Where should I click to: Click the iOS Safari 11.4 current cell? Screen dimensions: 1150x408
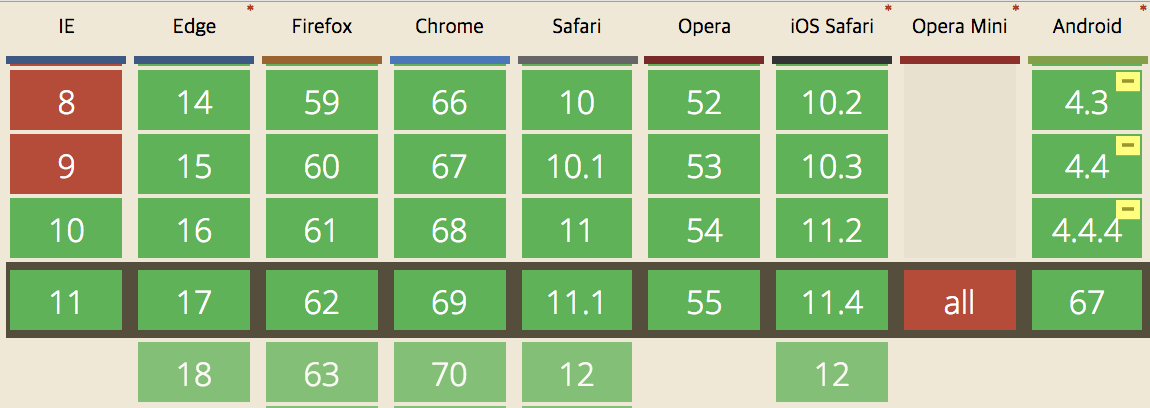click(832, 300)
